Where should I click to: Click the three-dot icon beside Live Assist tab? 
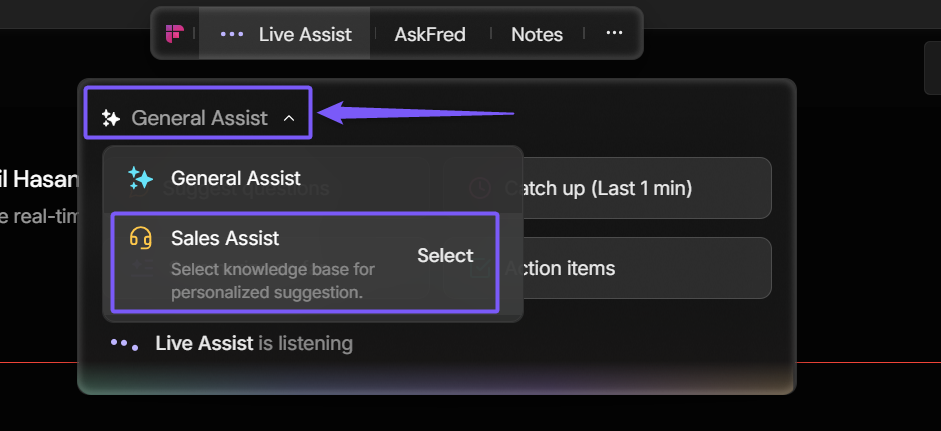click(x=232, y=34)
